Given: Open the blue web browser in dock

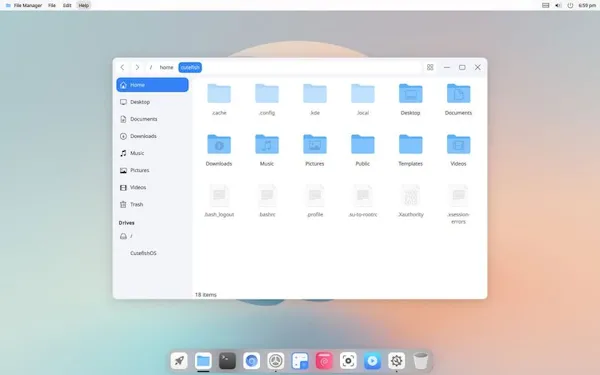Looking at the screenshot, I should [x=251, y=360].
